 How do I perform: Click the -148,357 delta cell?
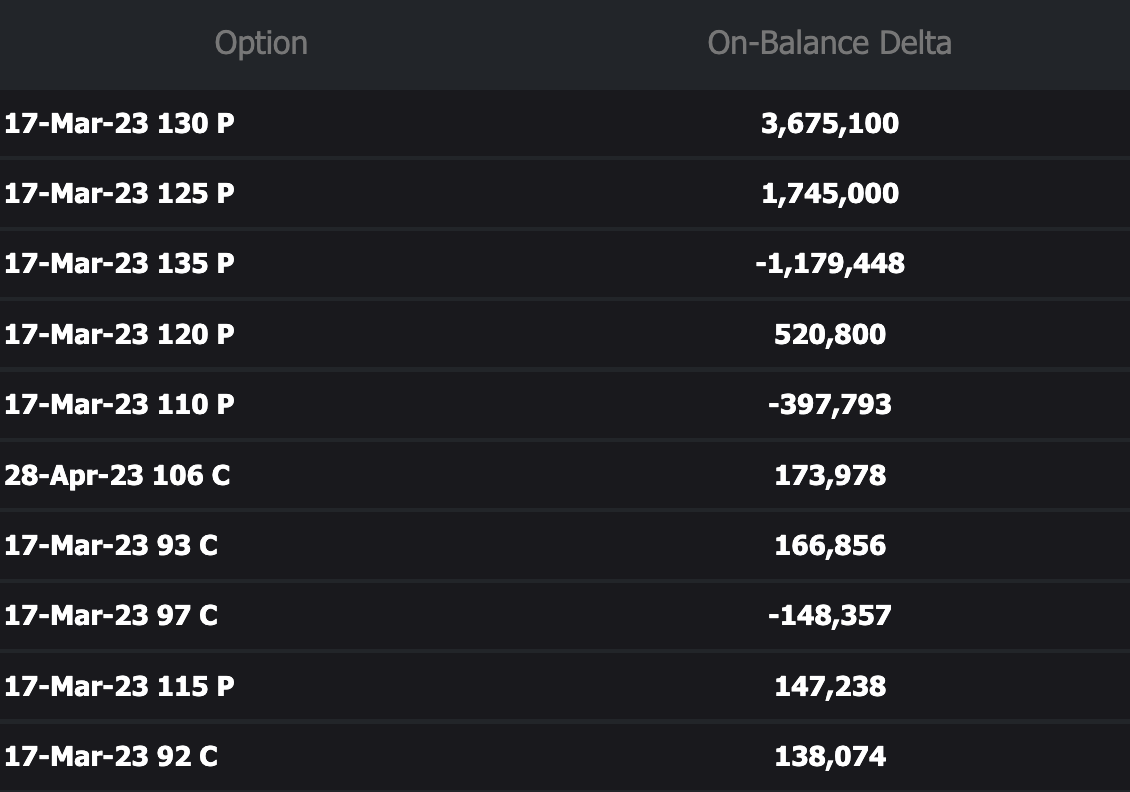tap(830, 615)
